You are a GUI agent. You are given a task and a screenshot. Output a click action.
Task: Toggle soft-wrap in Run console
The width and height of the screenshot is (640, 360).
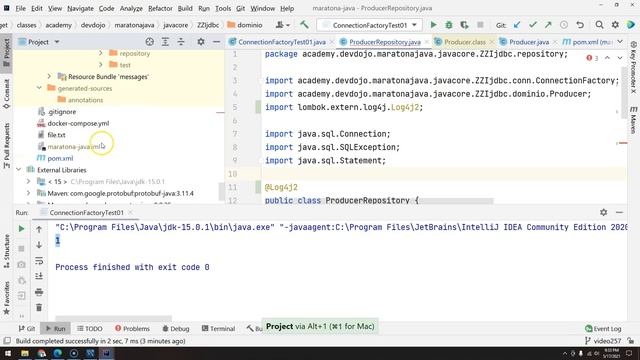click(x=39, y=260)
